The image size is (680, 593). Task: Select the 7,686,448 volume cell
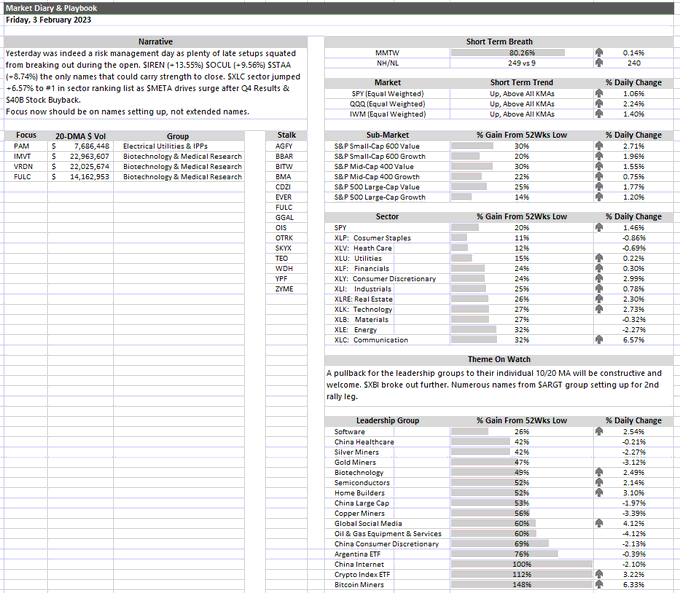81,146
